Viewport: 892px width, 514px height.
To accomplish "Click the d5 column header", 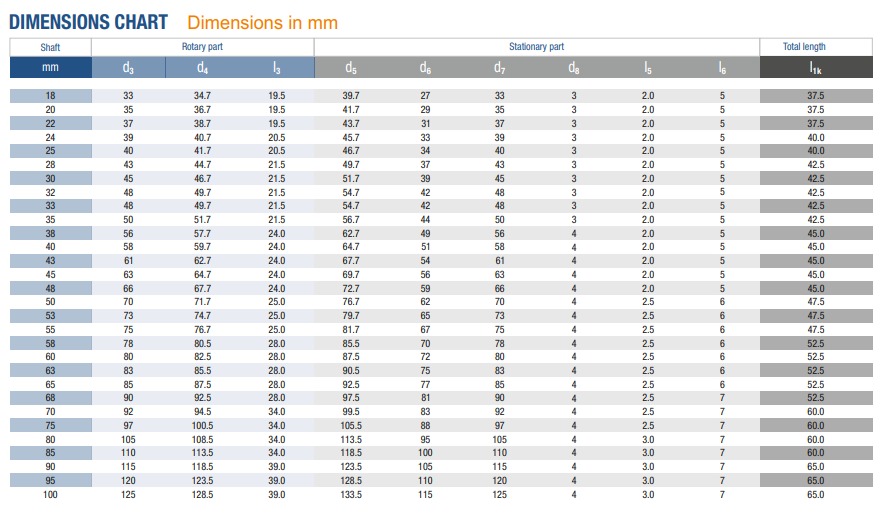I will point(351,68).
